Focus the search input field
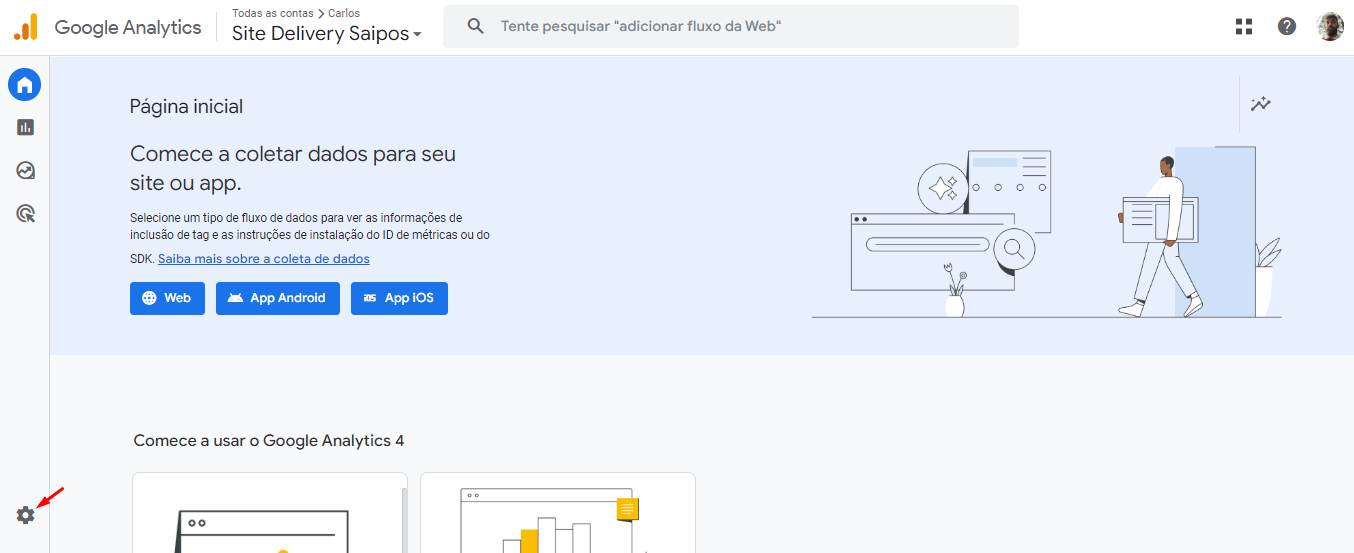The height and width of the screenshot is (553, 1354). (x=731, y=26)
